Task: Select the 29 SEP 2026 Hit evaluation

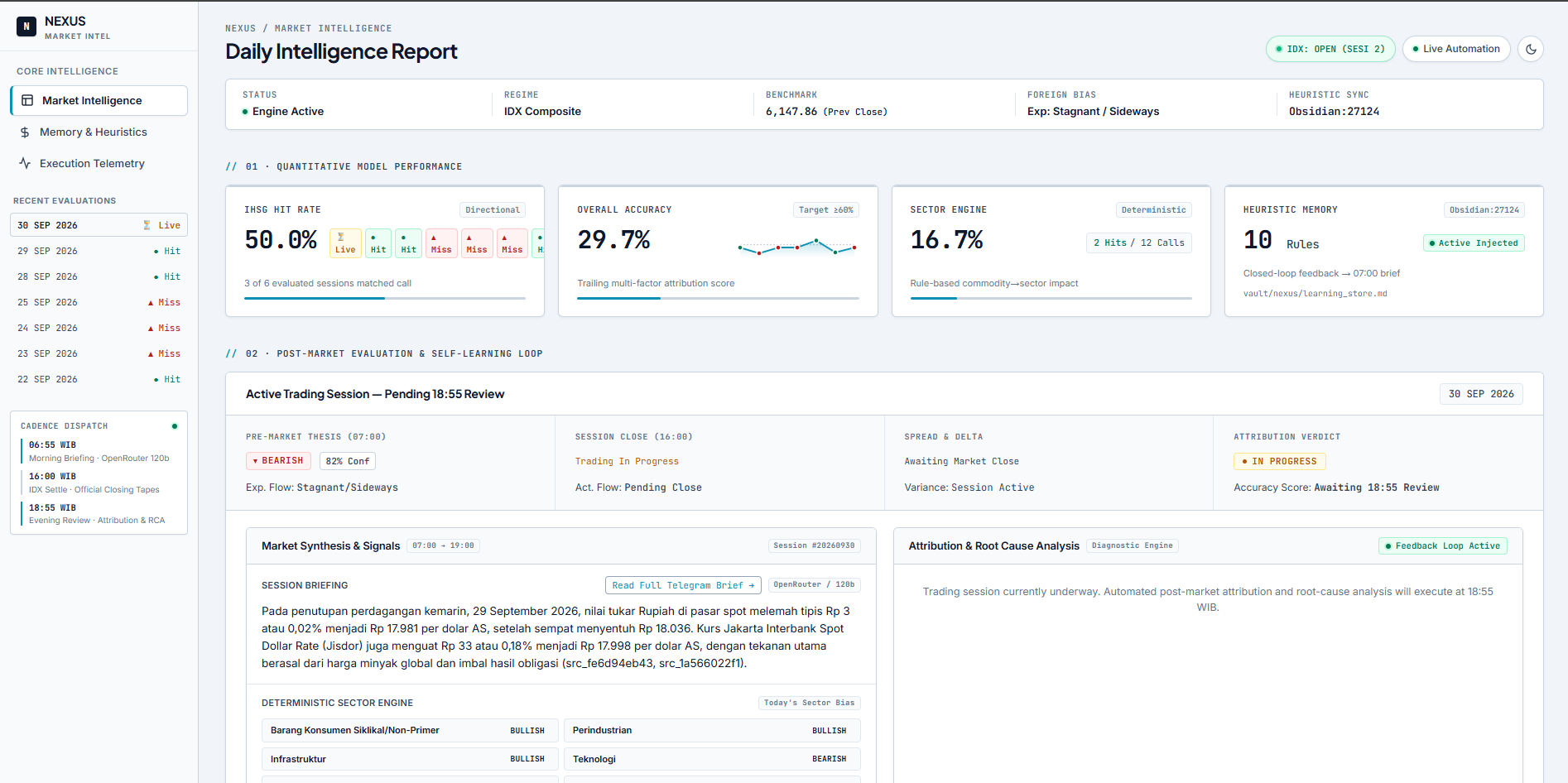Action: [99, 251]
